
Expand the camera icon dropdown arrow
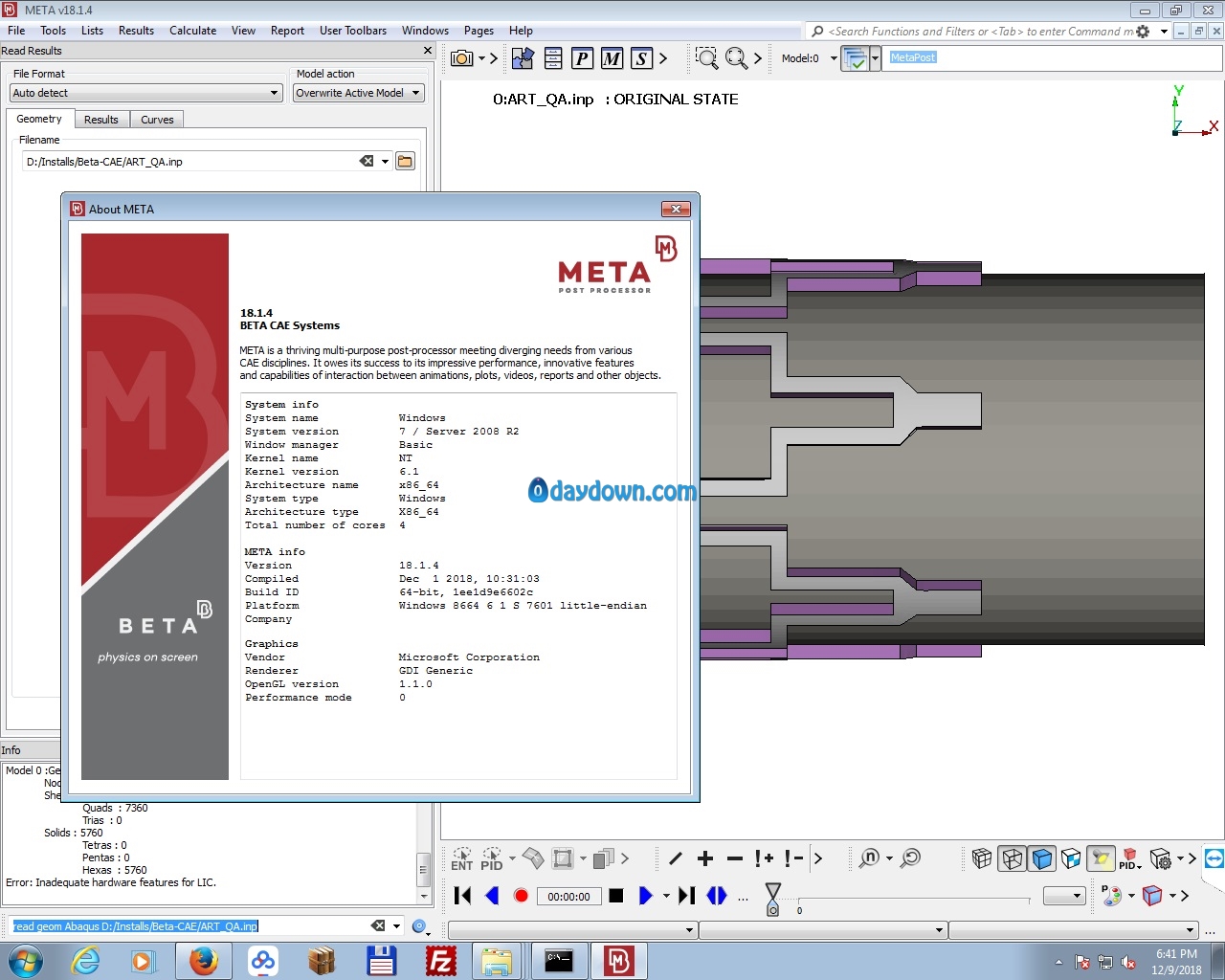[481, 58]
